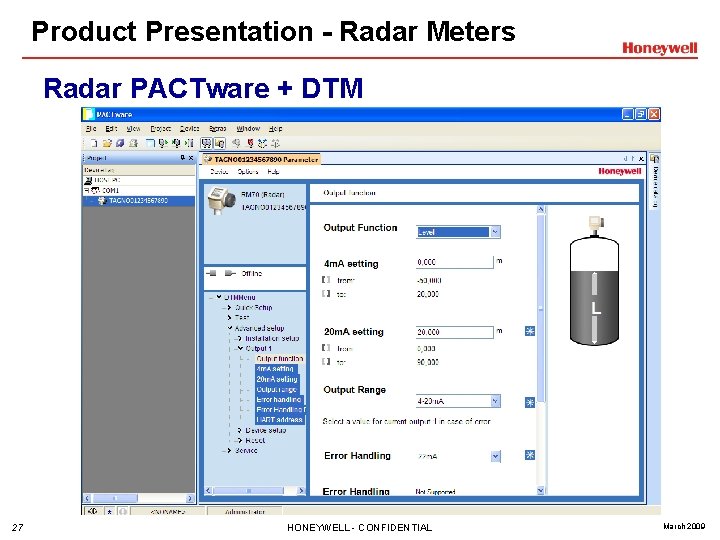The image size is (720, 540).
Task: Click the blank window icon beside the print icon
Action: (150, 143)
